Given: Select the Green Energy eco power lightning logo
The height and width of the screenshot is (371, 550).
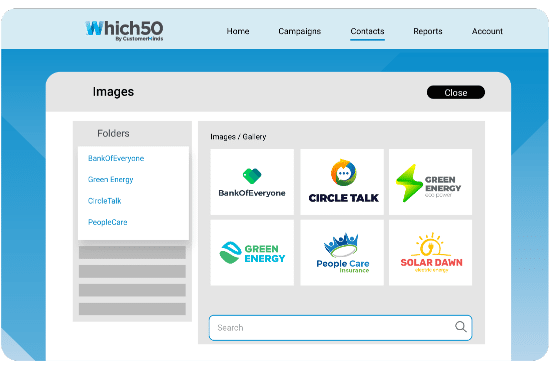Looking at the screenshot, I should coord(430,182).
